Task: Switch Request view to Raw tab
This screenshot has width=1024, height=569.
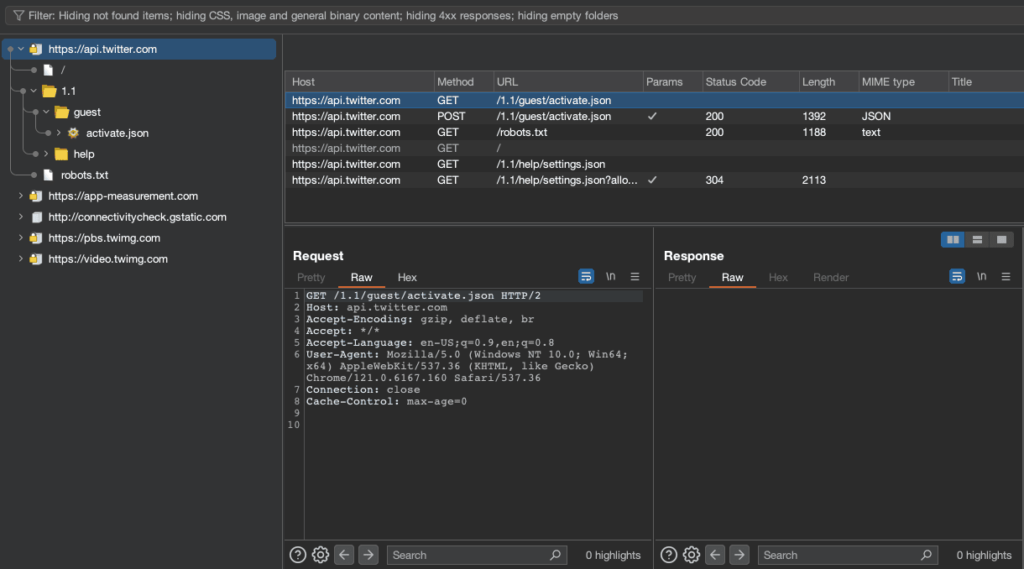Action: pyautogui.click(x=361, y=277)
